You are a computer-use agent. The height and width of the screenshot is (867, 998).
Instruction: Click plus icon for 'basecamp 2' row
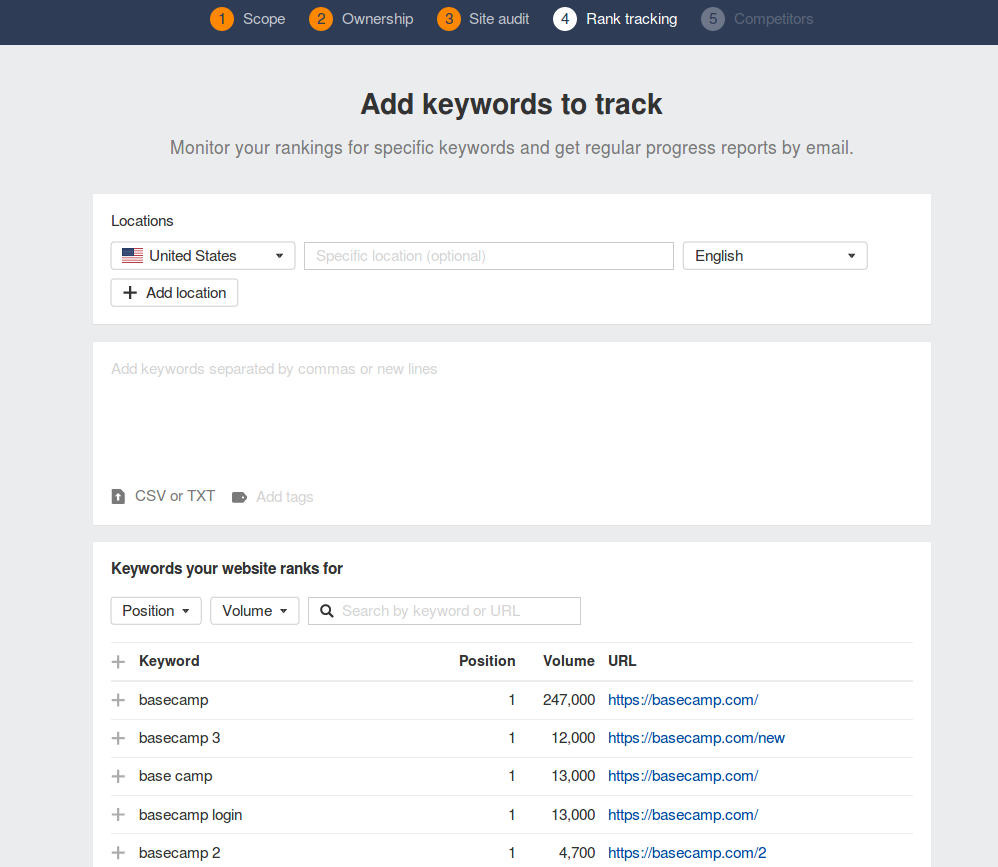(x=118, y=853)
